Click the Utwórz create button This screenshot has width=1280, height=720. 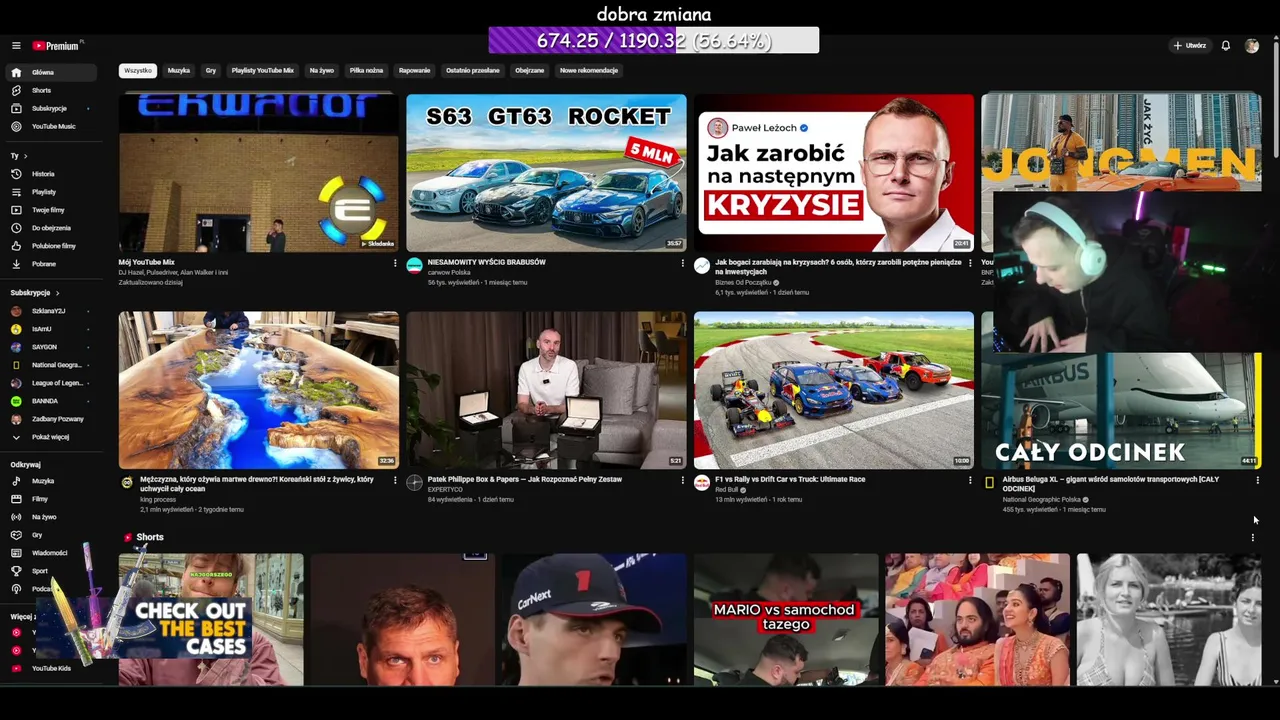pyautogui.click(x=1190, y=46)
